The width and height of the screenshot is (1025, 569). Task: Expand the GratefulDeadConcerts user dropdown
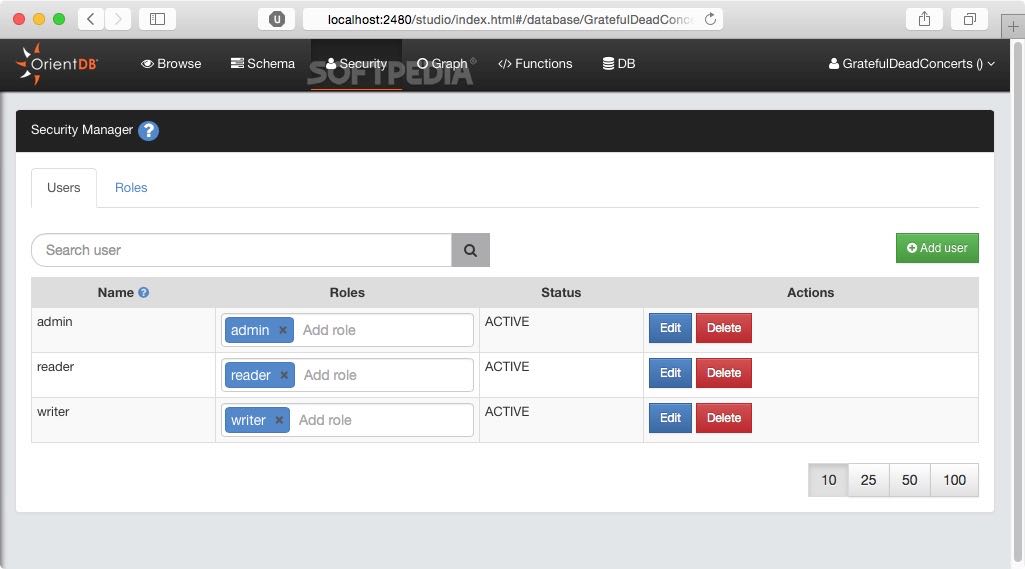tap(911, 63)
